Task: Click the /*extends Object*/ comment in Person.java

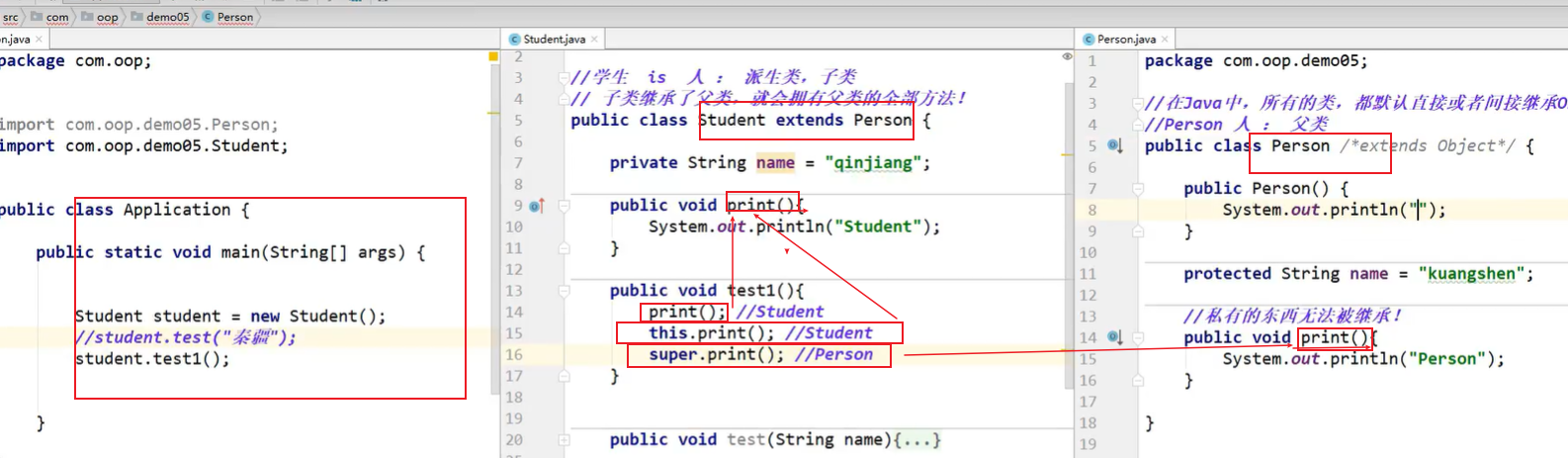Action: (x=1428, y=146)
